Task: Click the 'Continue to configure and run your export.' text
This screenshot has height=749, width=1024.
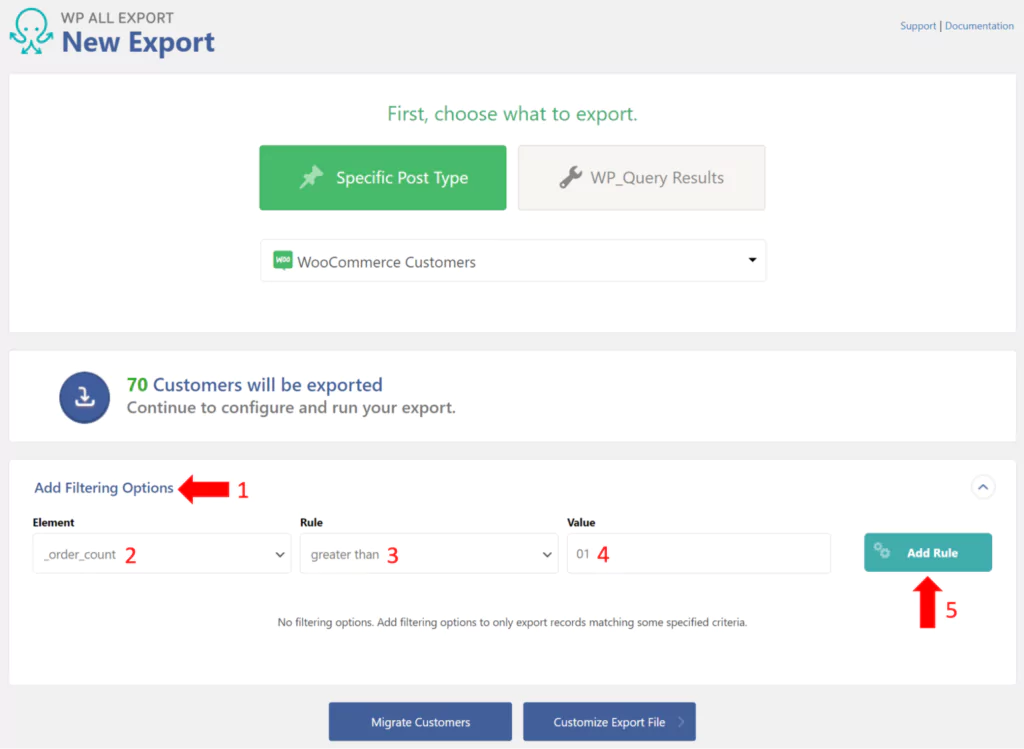Action: click(x=291, y=407)
